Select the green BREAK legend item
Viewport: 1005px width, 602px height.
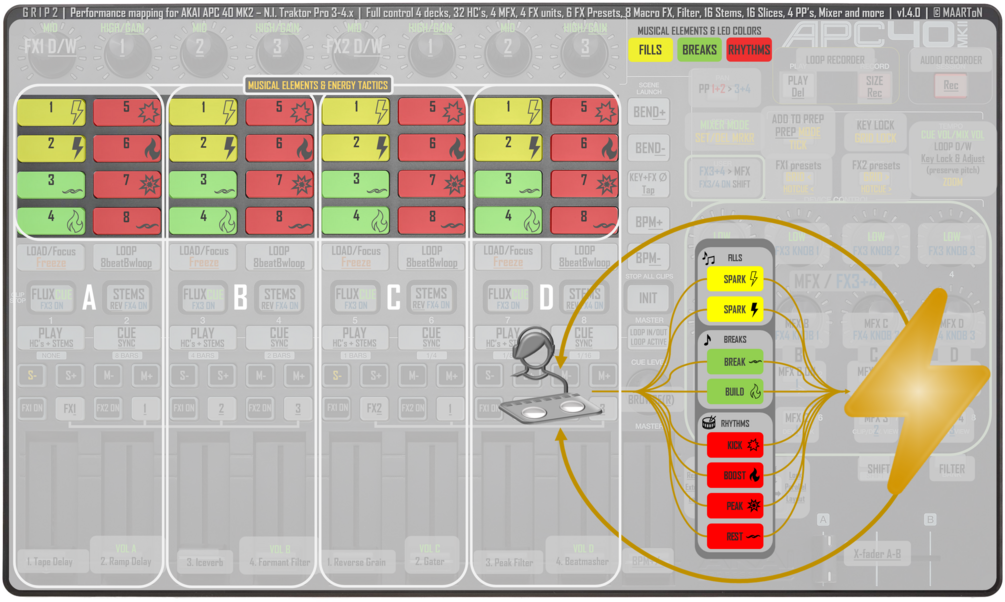(735, 362)
